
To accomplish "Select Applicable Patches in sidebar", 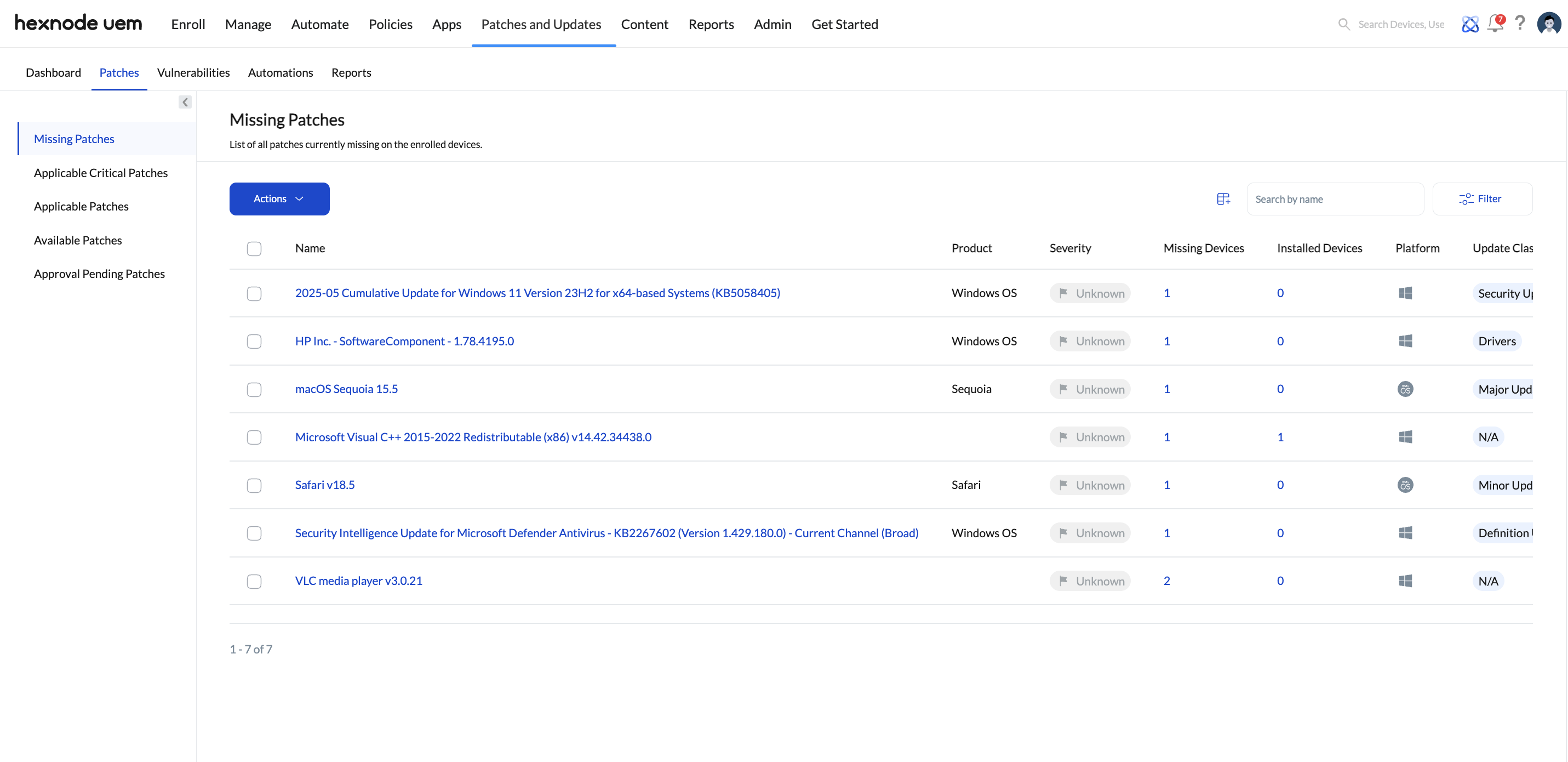I will click(81, 206).
